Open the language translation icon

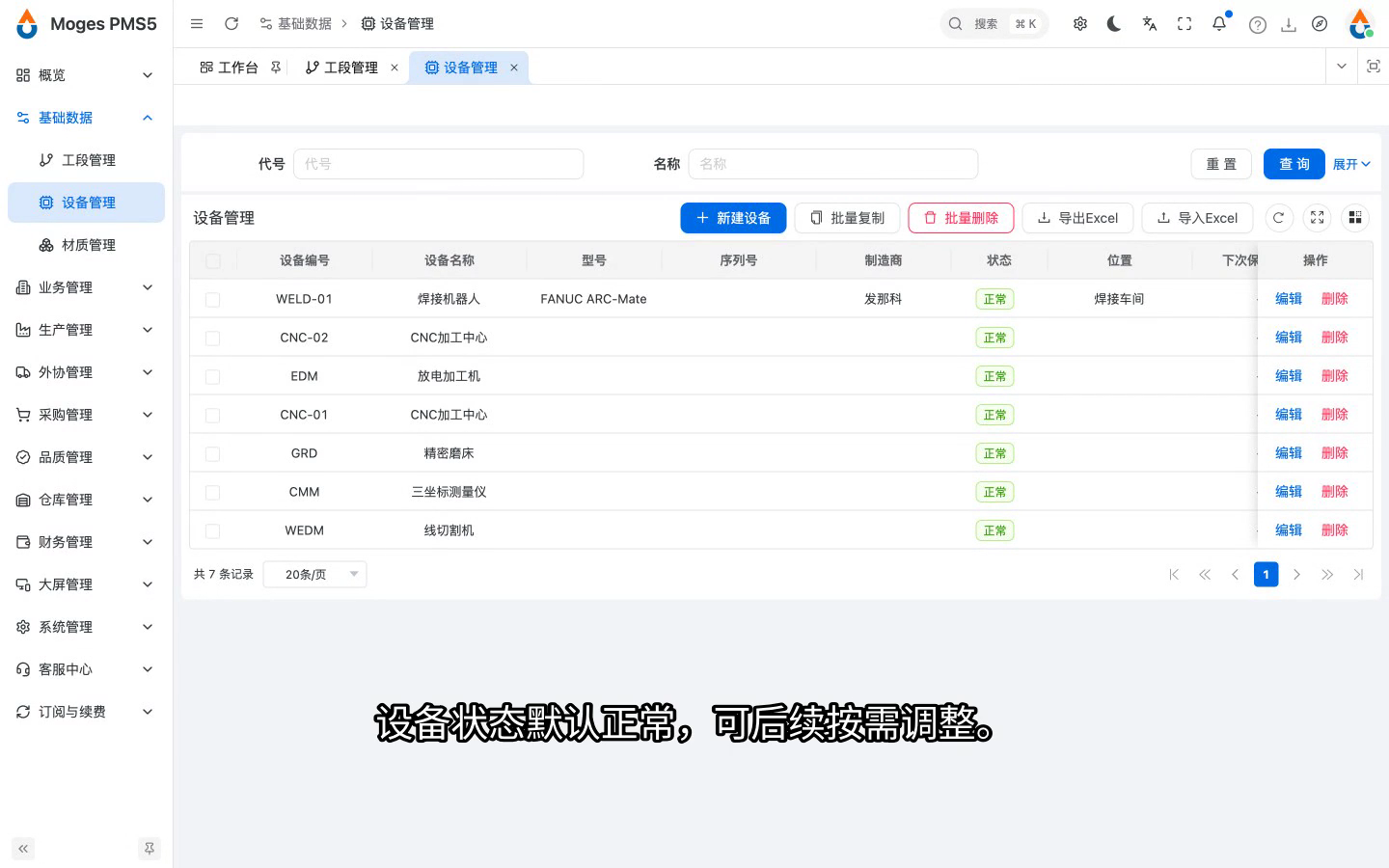[x=1150, y=24]
